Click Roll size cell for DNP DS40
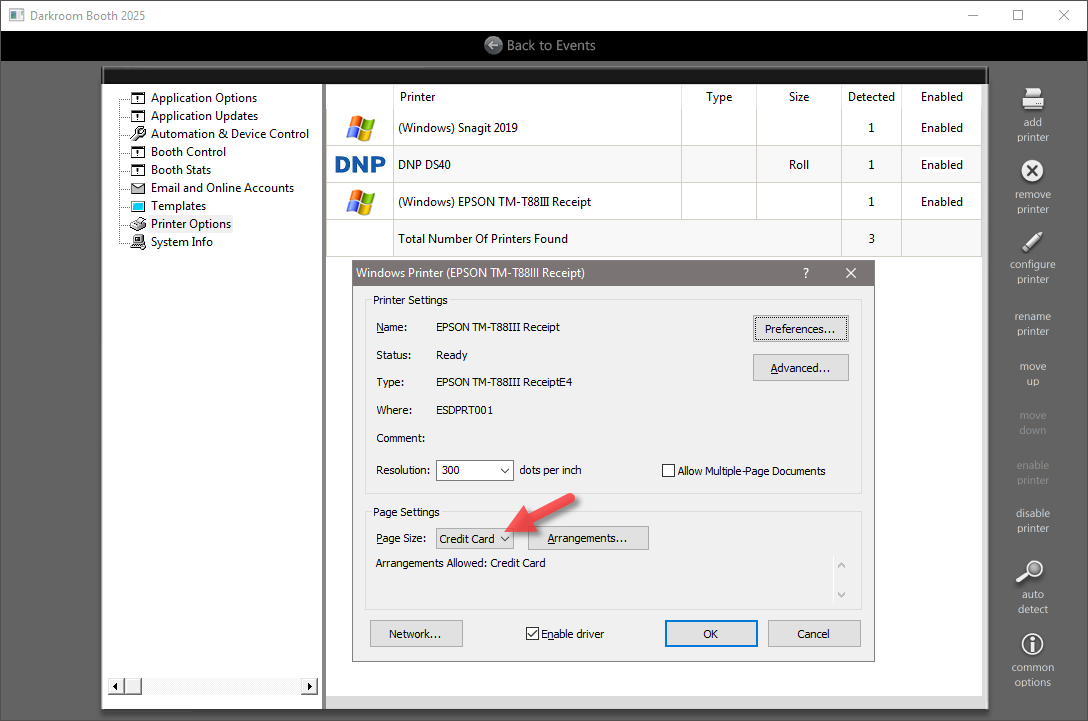The image size is (1088, 721). click(799, 164)
